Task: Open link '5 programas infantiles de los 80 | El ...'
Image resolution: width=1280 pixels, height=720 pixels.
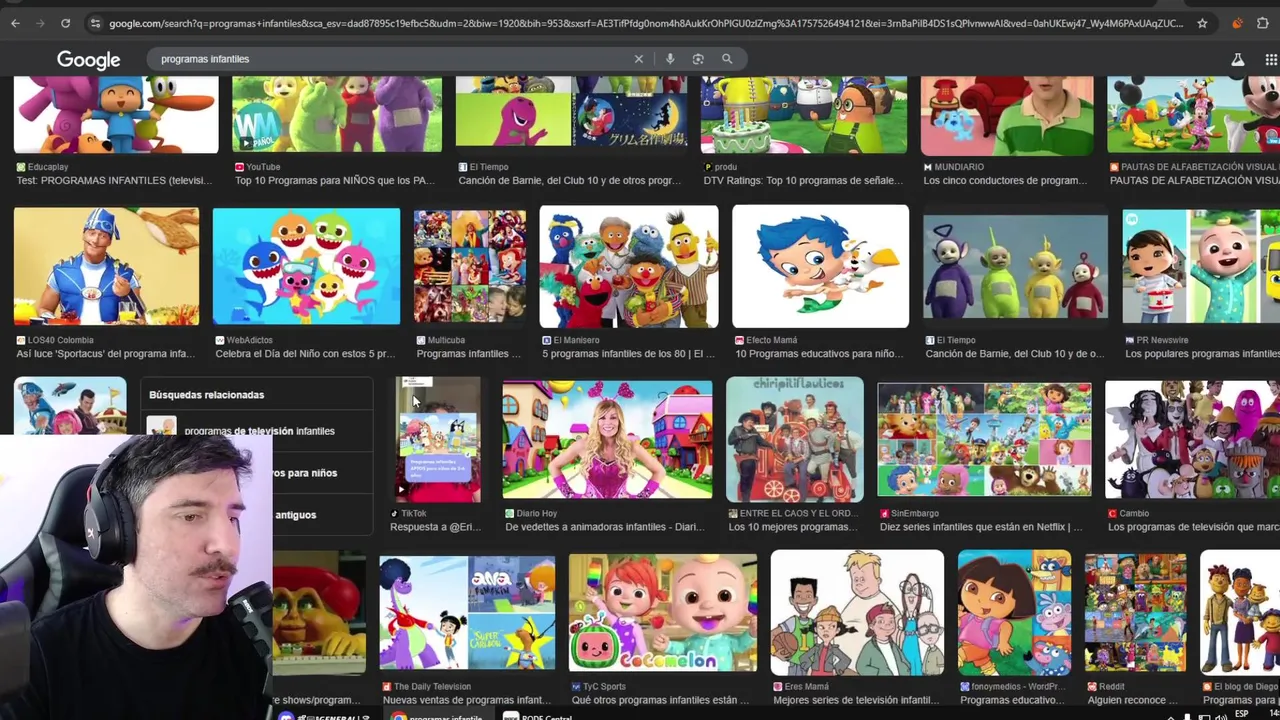Action: [628, 354]
